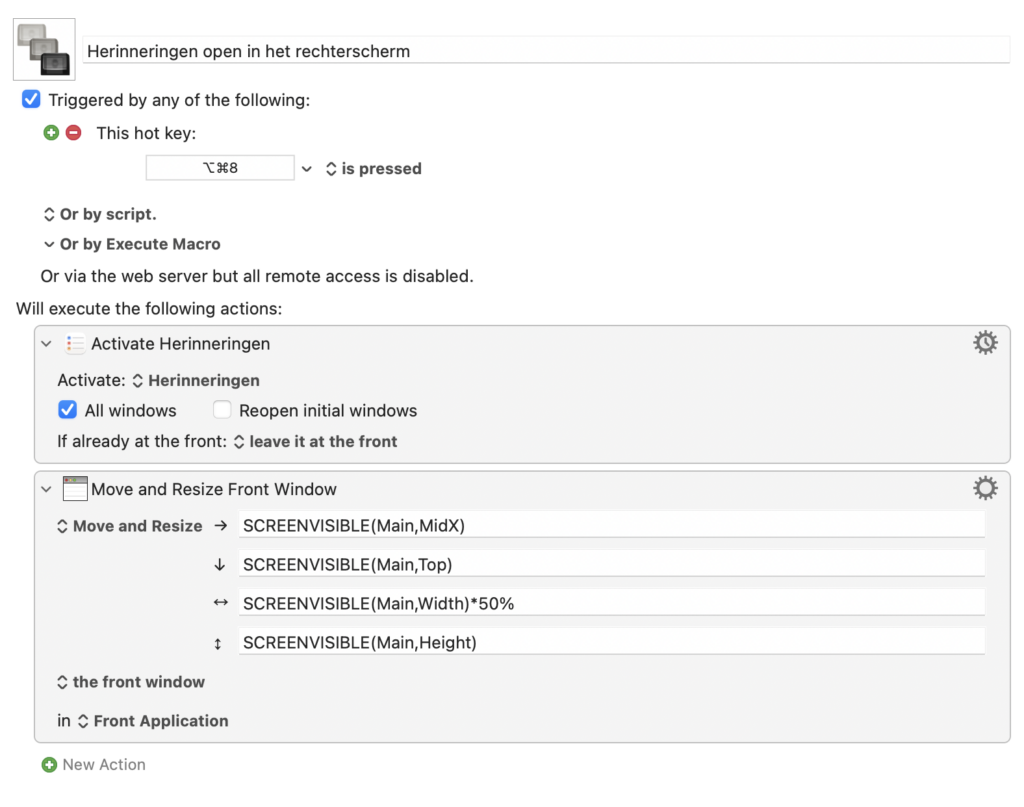Open the 'Or by Execute Macro' menu
Image resolution: width=1024 pixels, height=807 pixels.
tap(131, 244)
